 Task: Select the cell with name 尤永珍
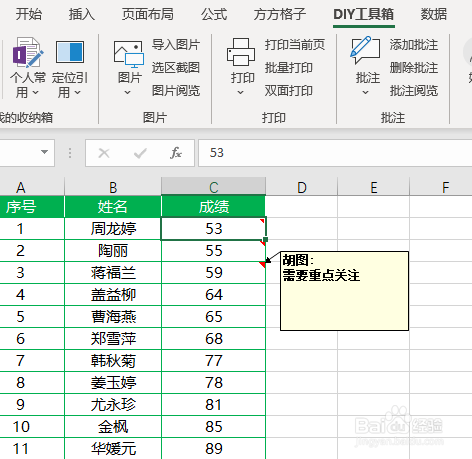pyautogui.click(x=113, y=405)
